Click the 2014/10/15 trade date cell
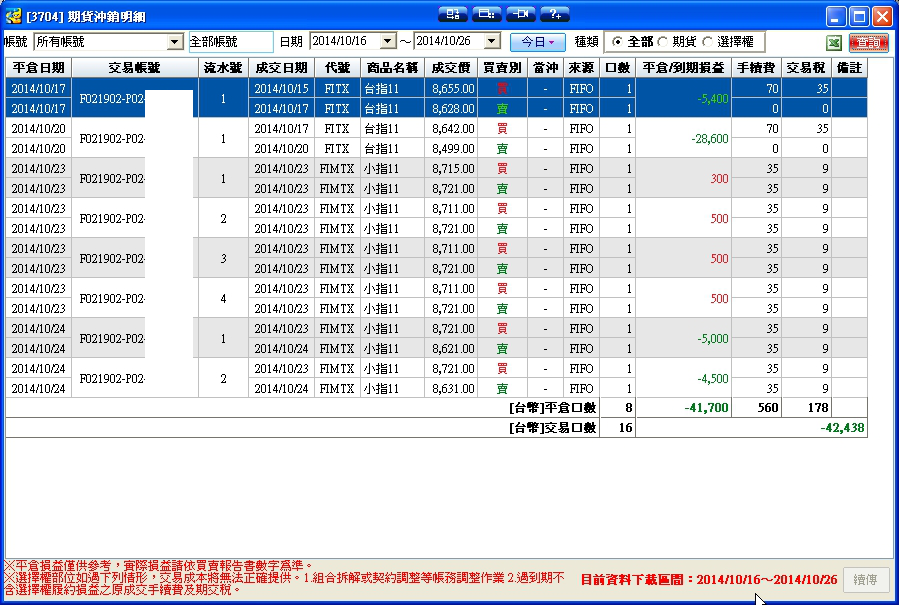This screenshot has height=605, width=899. [282, 88]
